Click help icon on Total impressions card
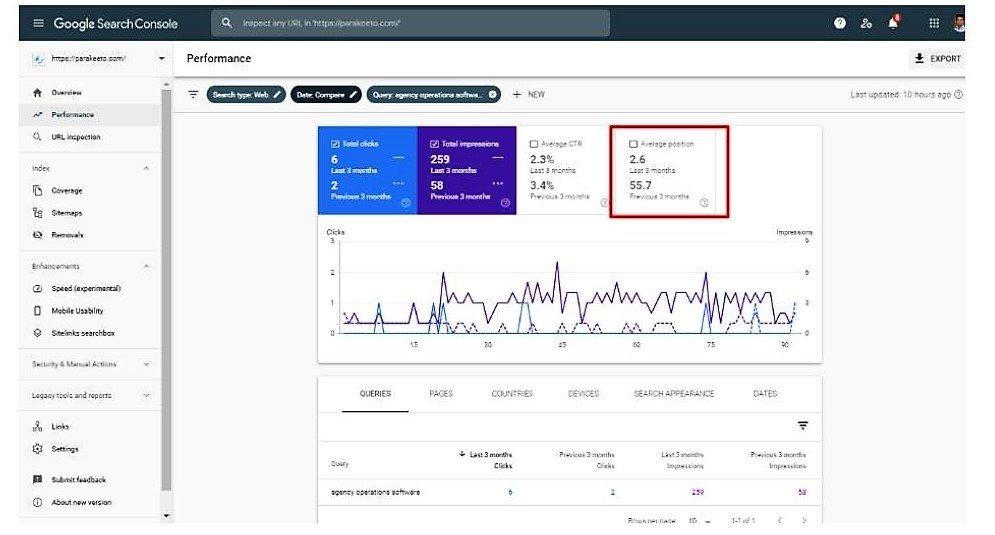This screenshot has width=995, height=535. (x=505, y=202)
